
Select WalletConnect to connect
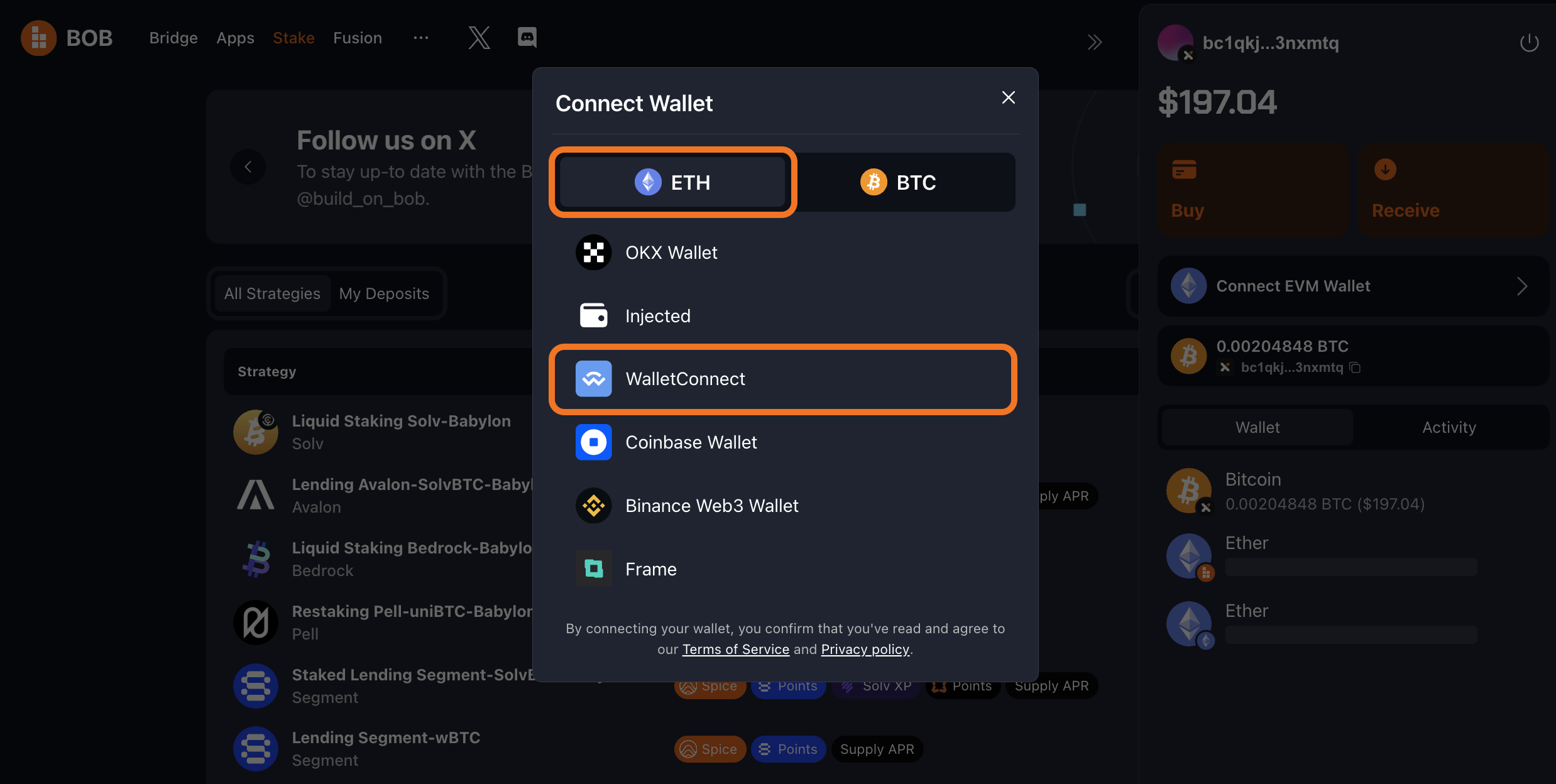click(785, 378)
